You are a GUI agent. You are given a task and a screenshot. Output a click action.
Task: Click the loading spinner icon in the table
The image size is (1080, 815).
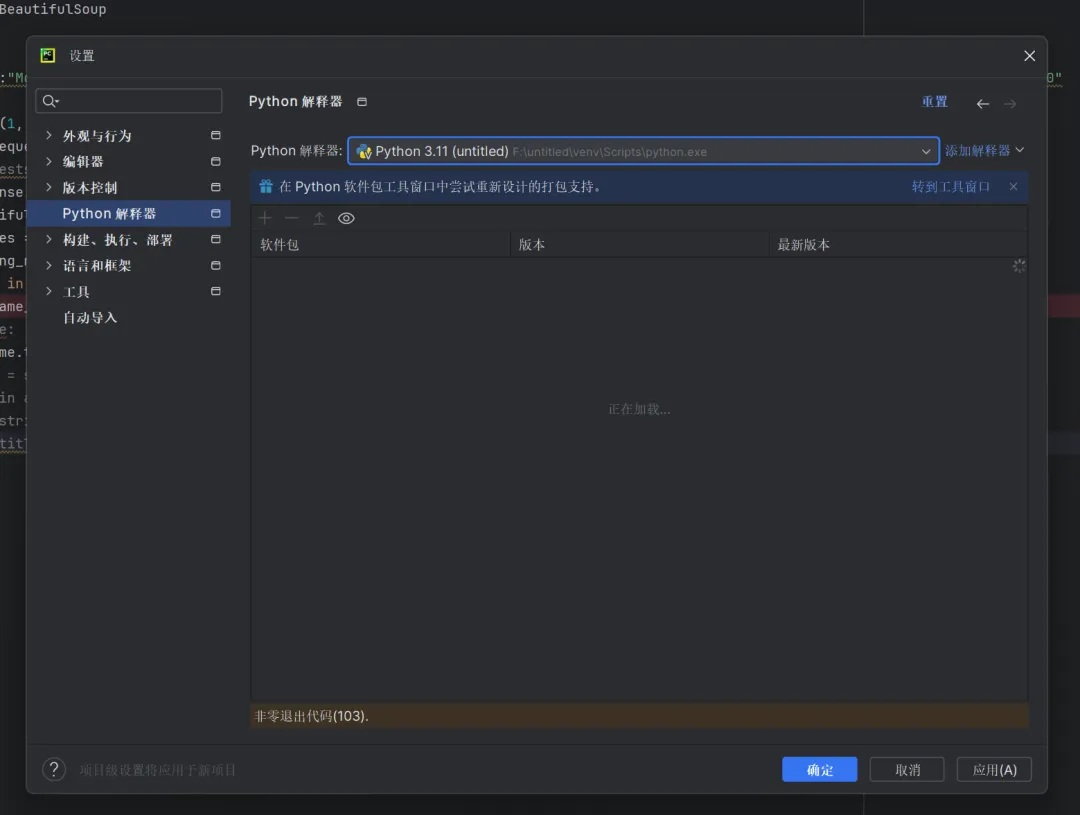[1019, 266]
